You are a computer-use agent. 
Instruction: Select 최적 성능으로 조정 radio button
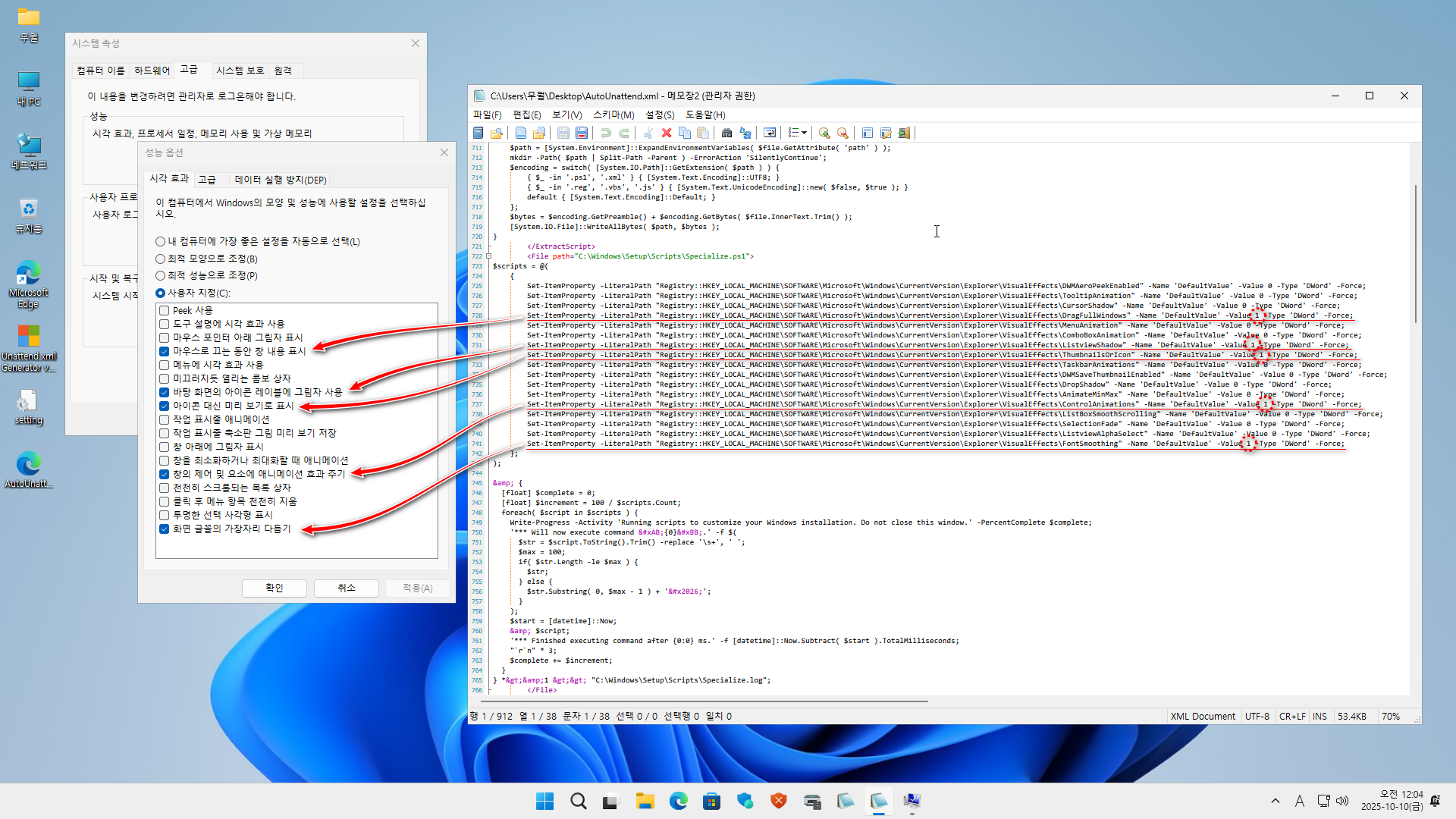160,276
